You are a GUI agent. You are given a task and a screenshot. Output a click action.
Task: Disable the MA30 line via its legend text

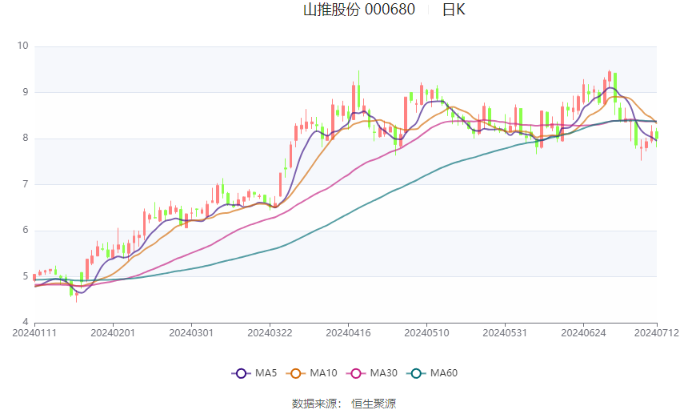[383, 373]
